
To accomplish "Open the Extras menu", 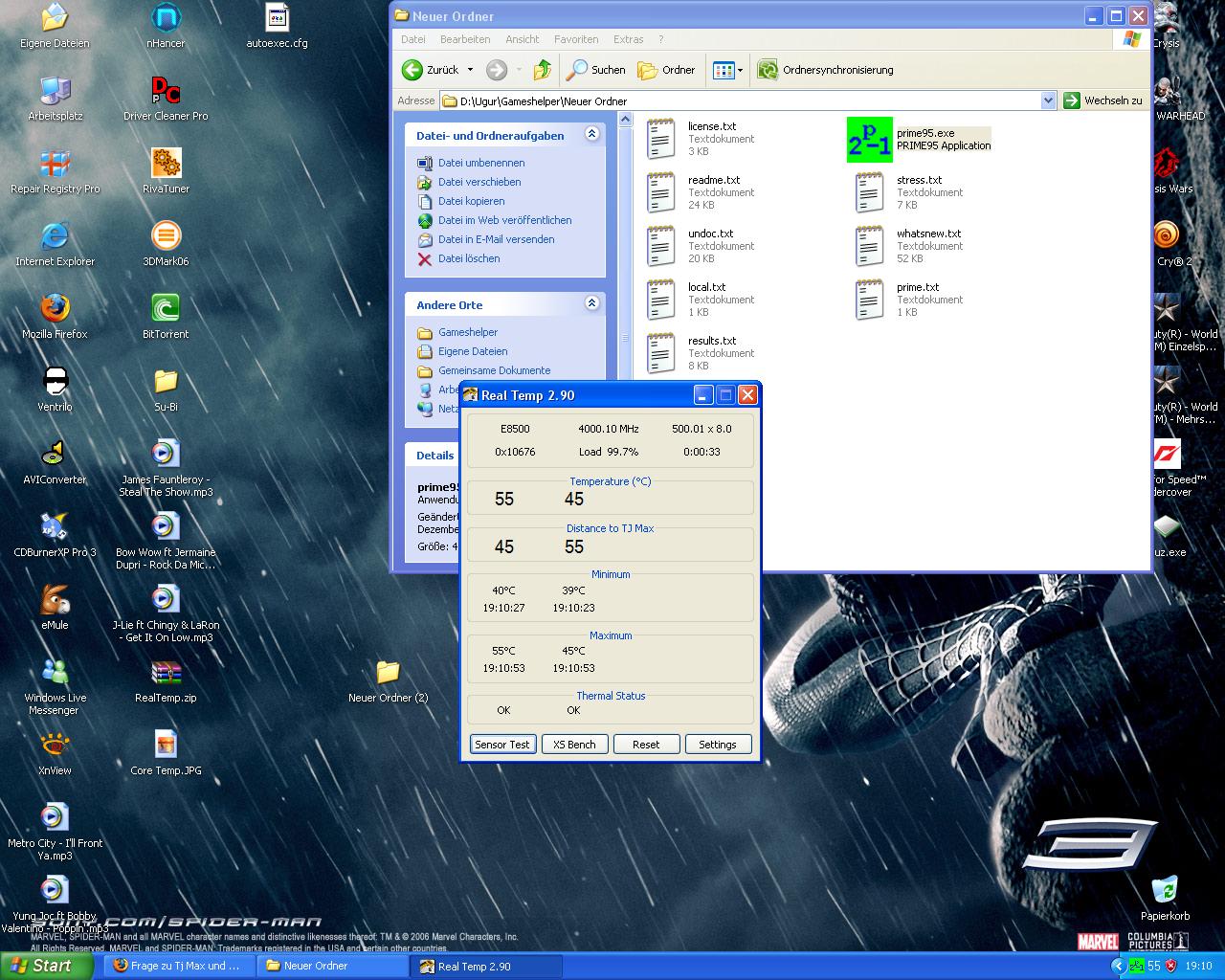I will [629, 39].
